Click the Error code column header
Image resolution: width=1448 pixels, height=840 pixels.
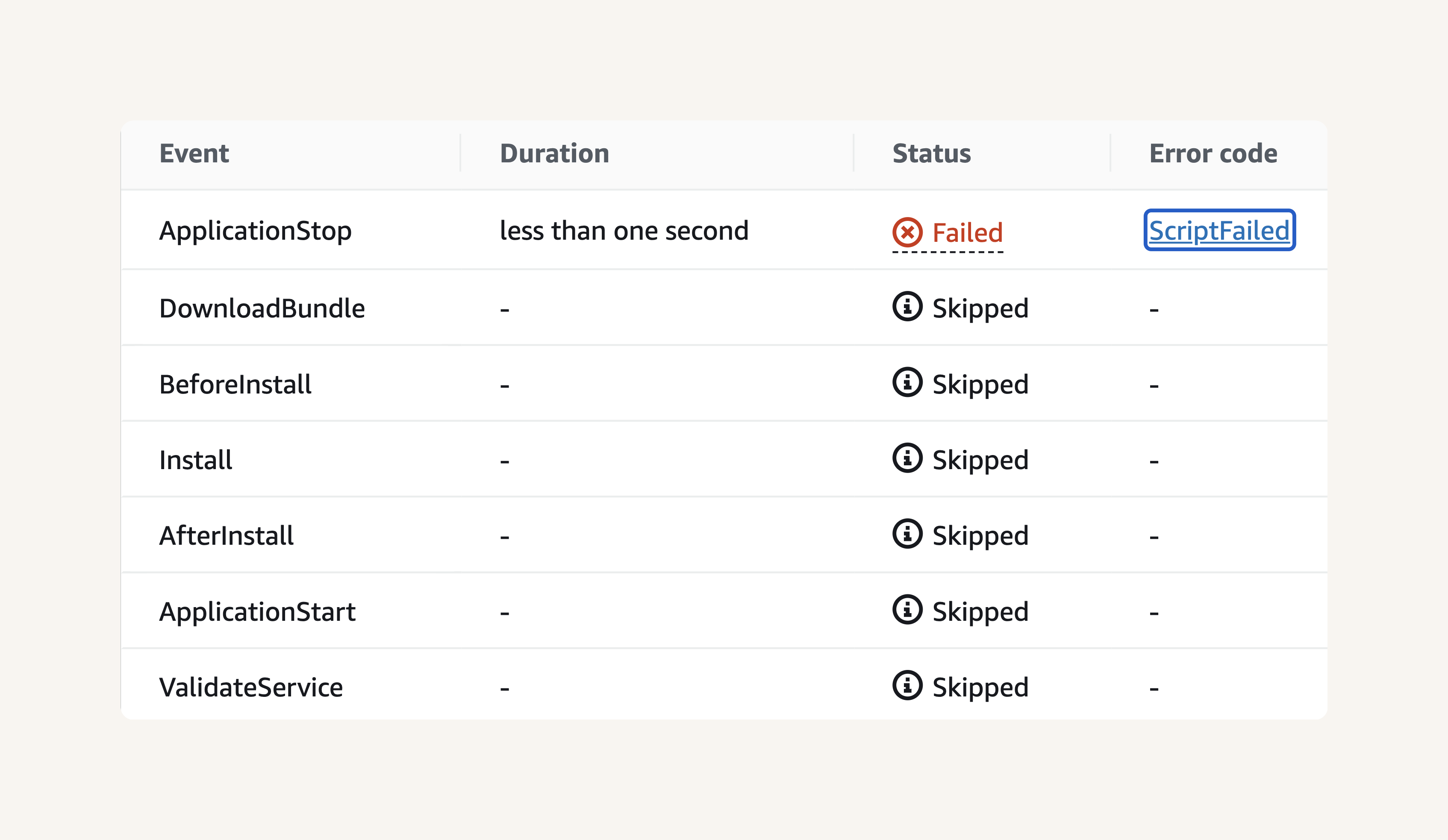(x=1213, y=153)
